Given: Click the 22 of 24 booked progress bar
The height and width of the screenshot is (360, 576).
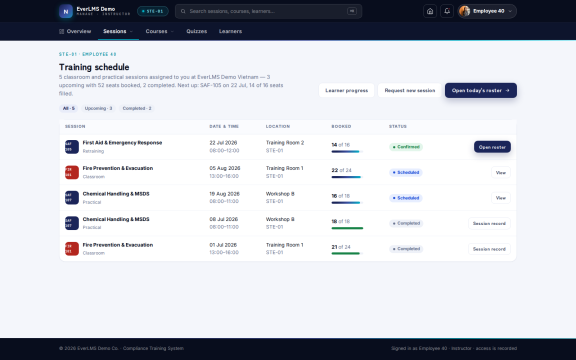Looking at the screenshot, I should [x=347, y=177].
